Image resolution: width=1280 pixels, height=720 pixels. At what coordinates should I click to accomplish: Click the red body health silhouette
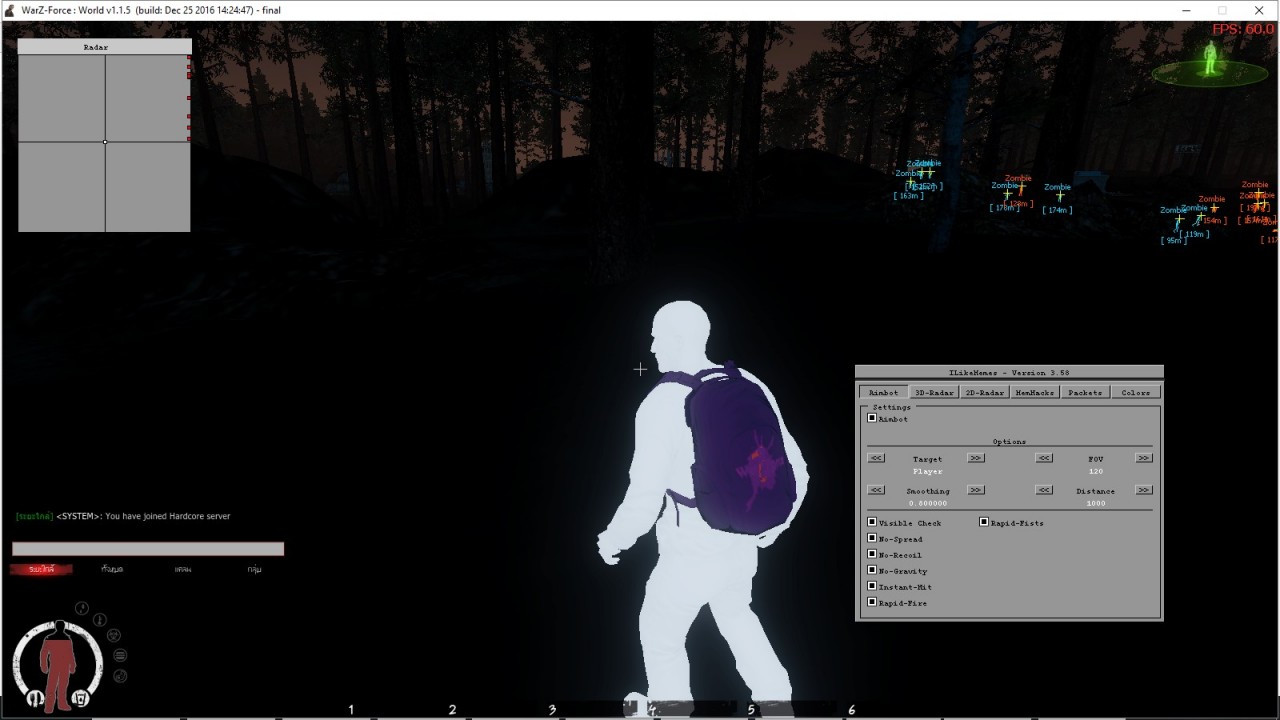pos(59,662)
